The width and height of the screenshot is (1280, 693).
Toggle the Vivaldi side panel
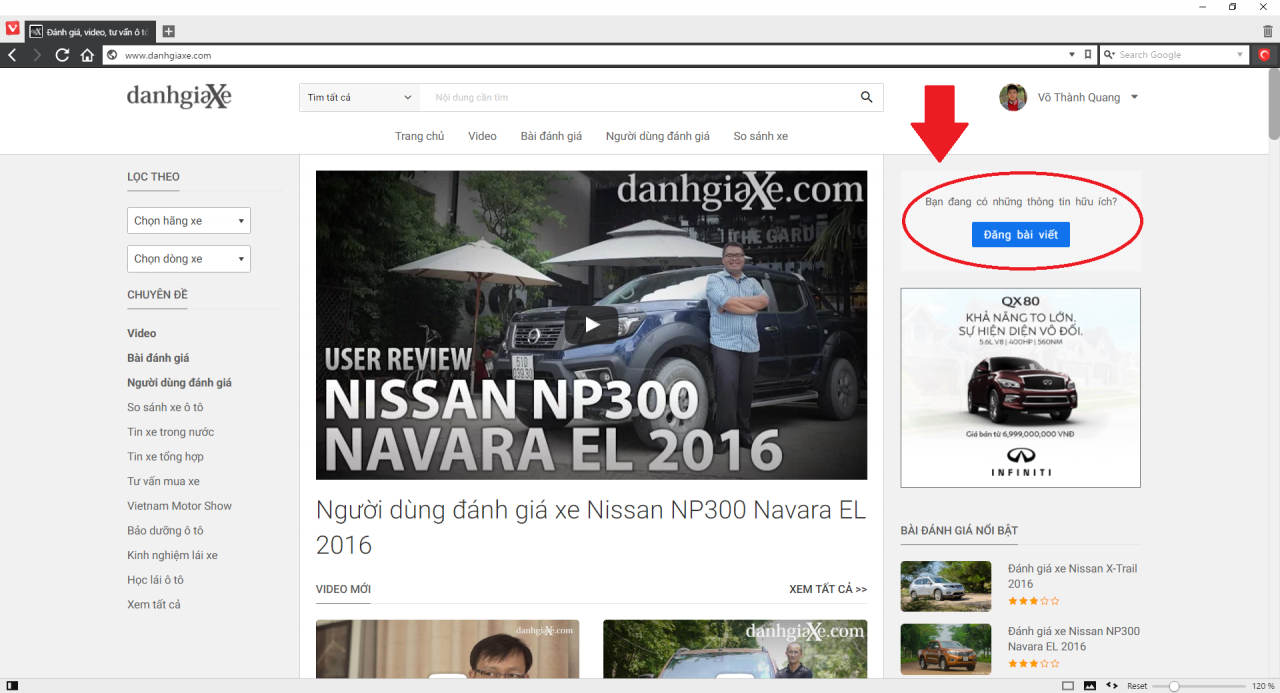(x=12, y=686)
